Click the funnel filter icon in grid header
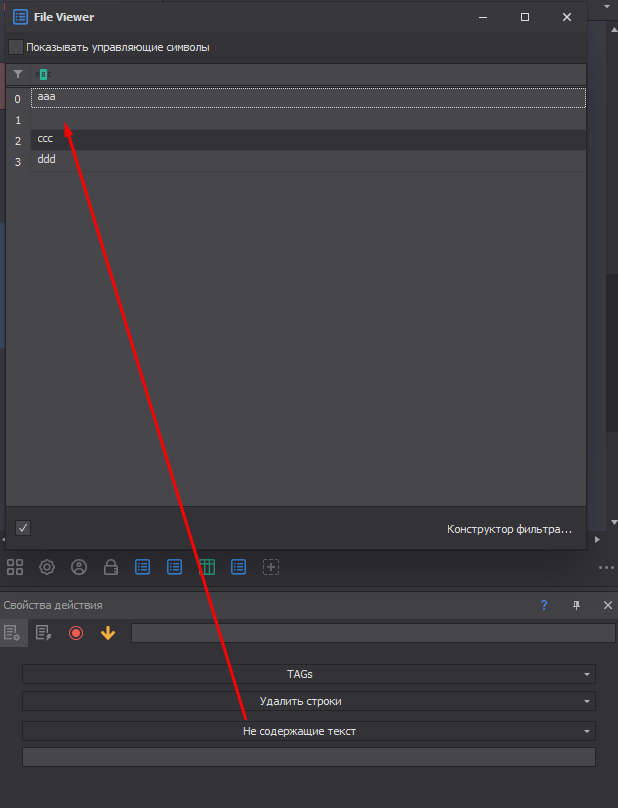618x808 pixels. click(18, 74)
